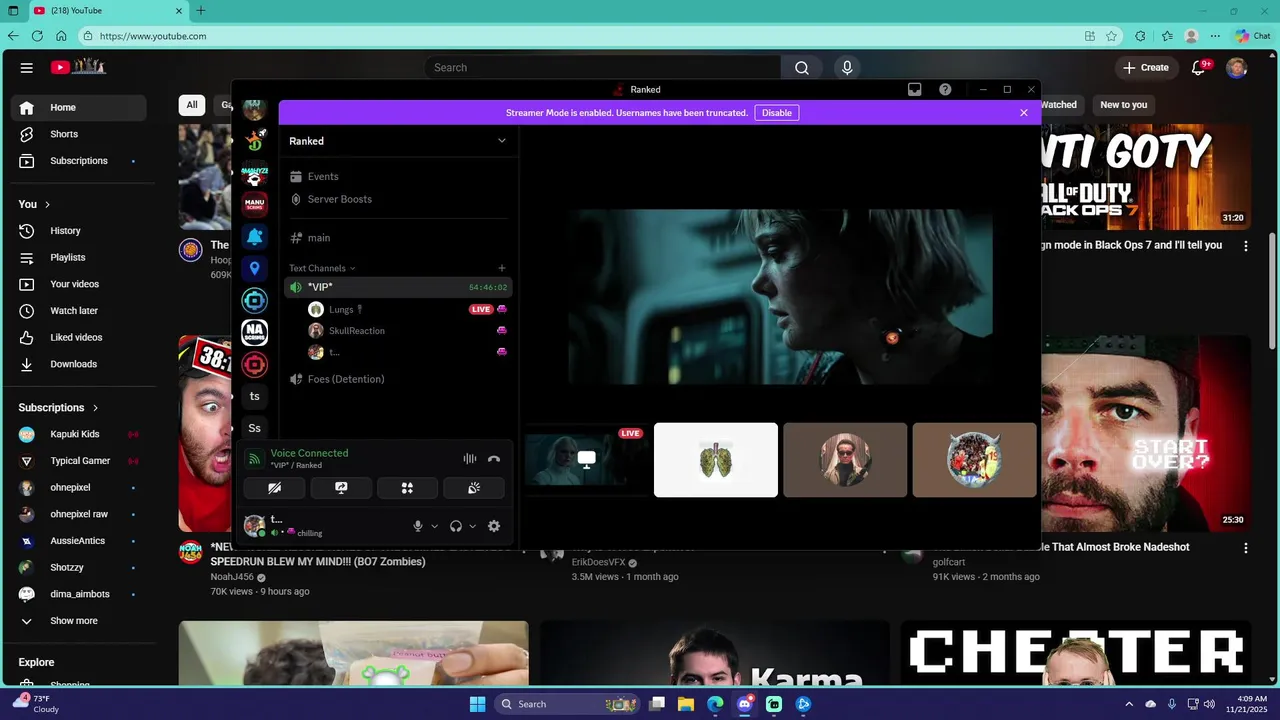Open Discord Activities launcher button
This screenshot has width=1280, height=720.
tap(407, 488)
